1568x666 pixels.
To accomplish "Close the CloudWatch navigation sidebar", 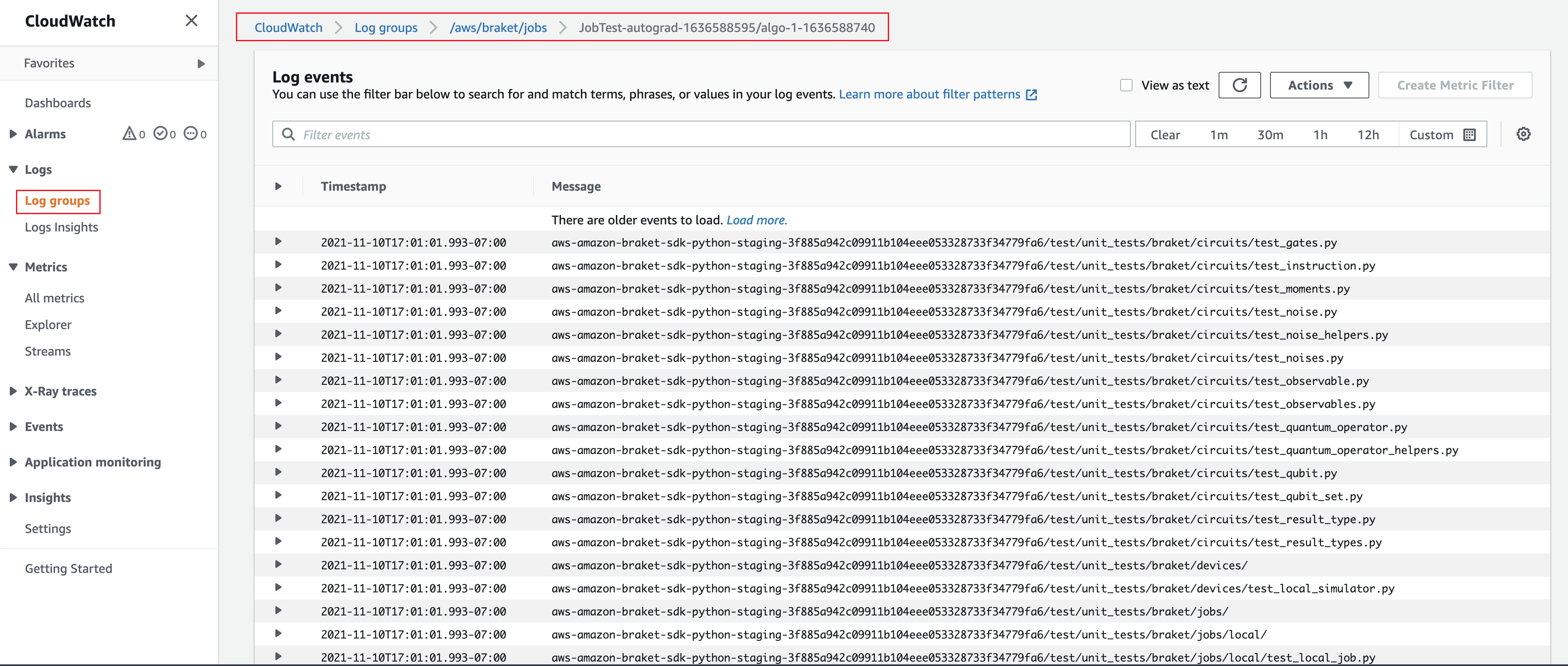I will 191,20.
